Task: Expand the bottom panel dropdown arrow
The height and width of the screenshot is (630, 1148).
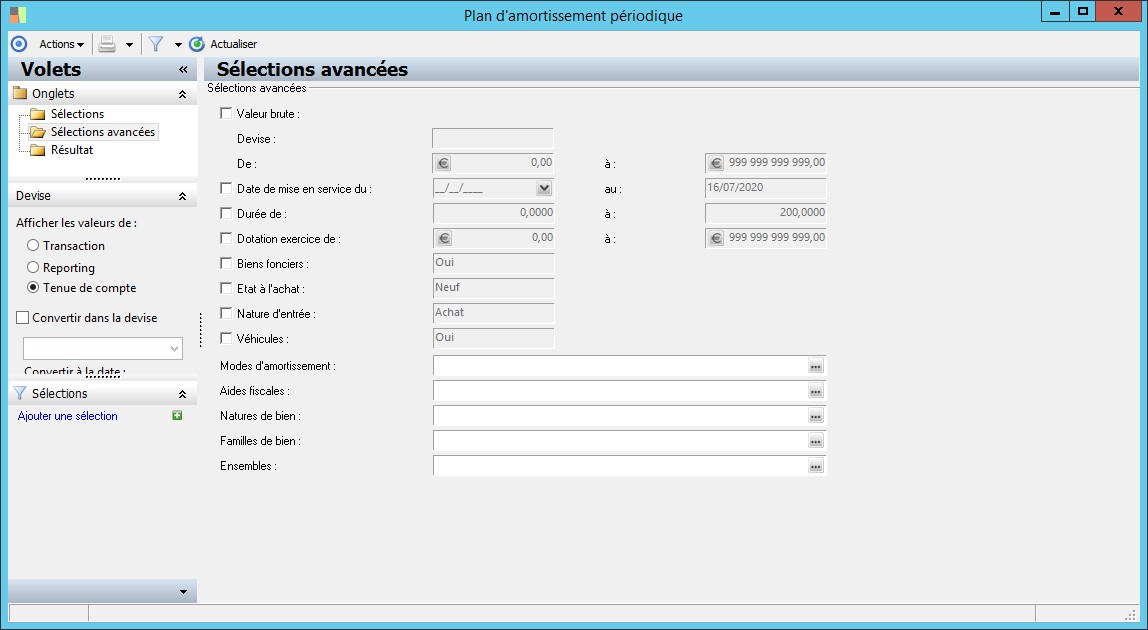Action: [x=183, y=592]
